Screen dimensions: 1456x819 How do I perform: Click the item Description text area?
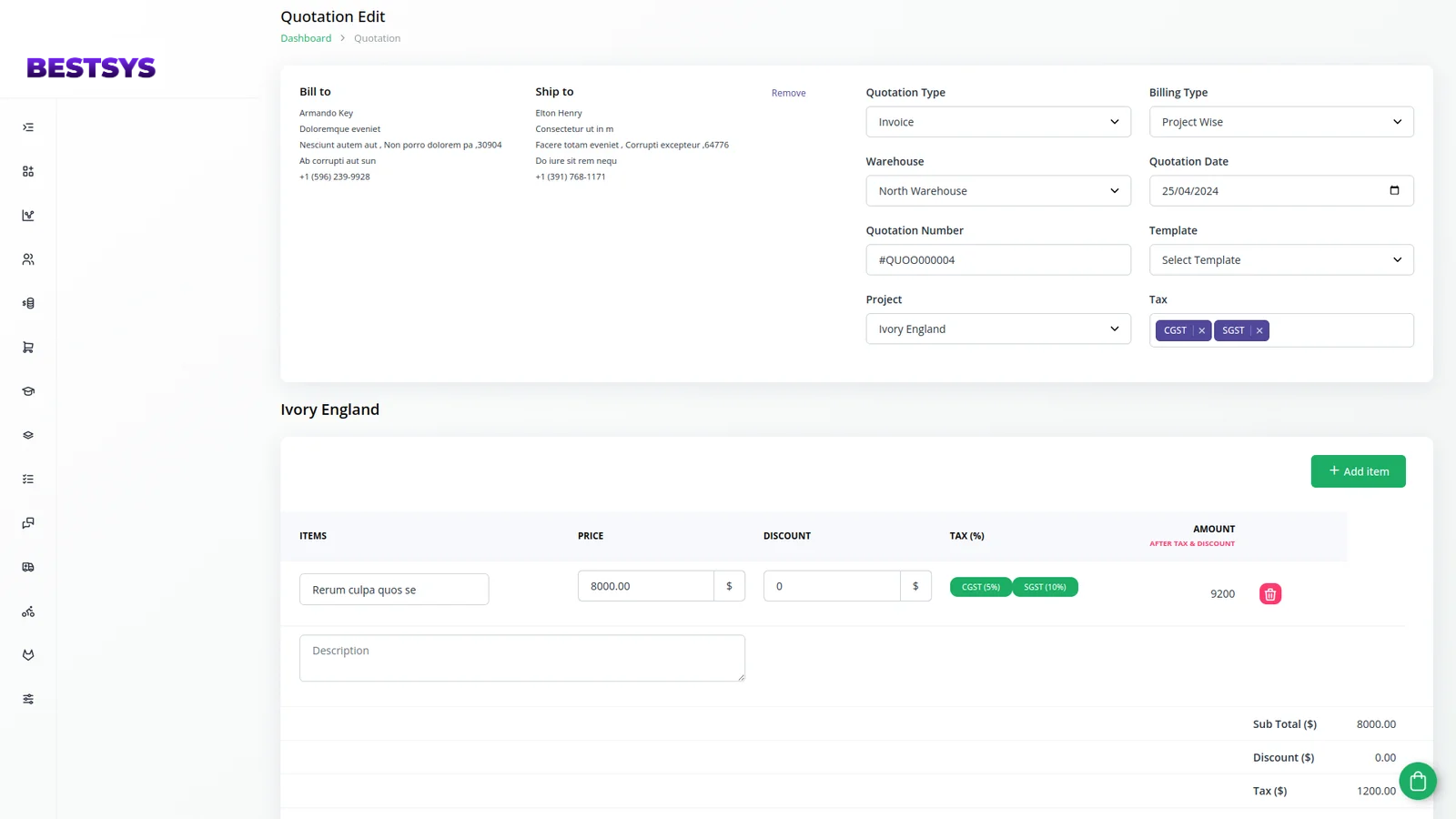(x=521, y=658)
